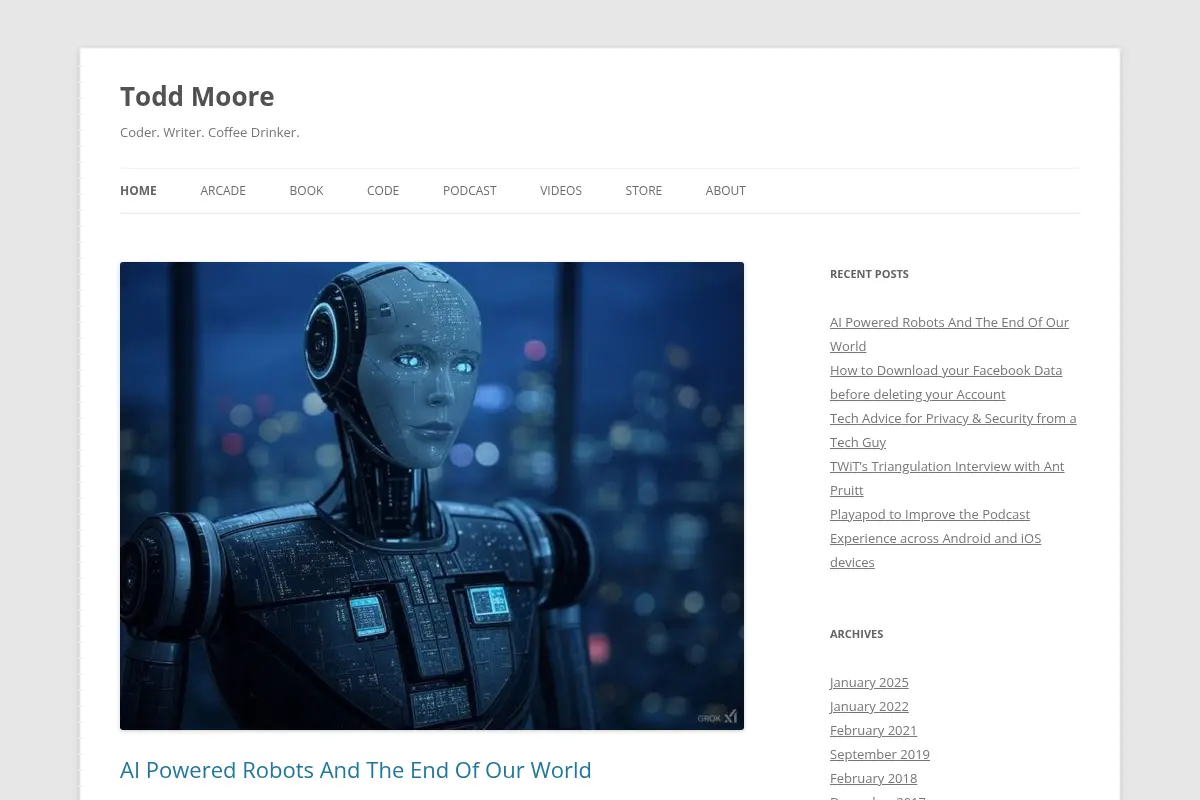Open the September 2019 archive
The width and height of the screenshot is (1200, 800).
(x=880, y=754)
